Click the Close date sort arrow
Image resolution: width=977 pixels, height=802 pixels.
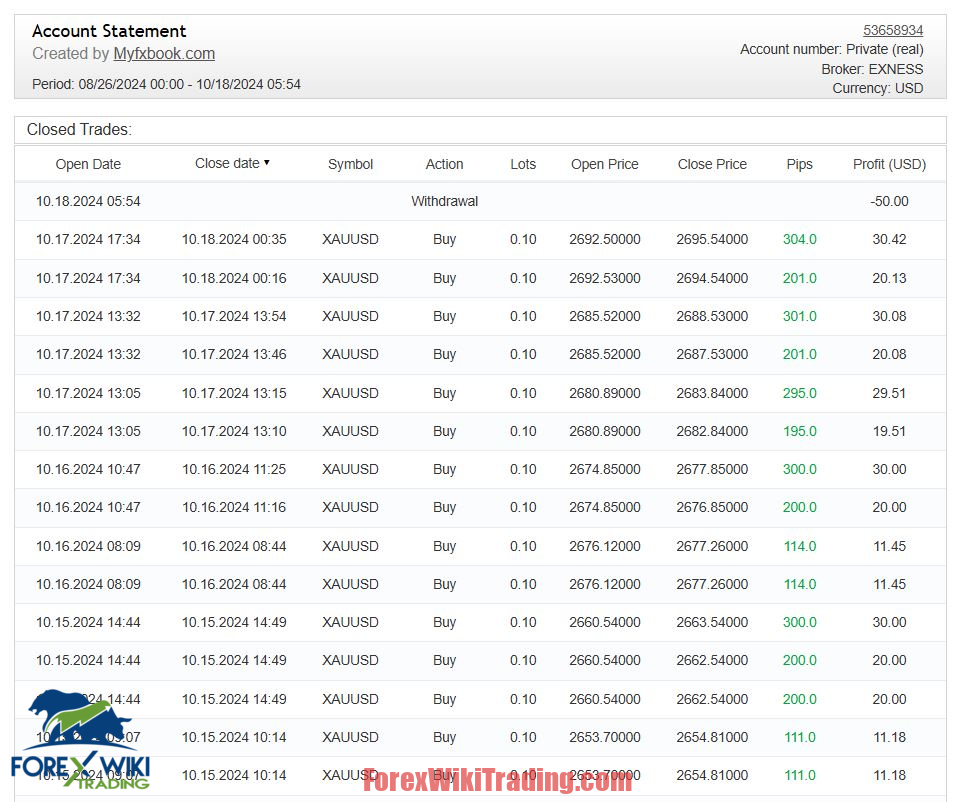(267, 163)
